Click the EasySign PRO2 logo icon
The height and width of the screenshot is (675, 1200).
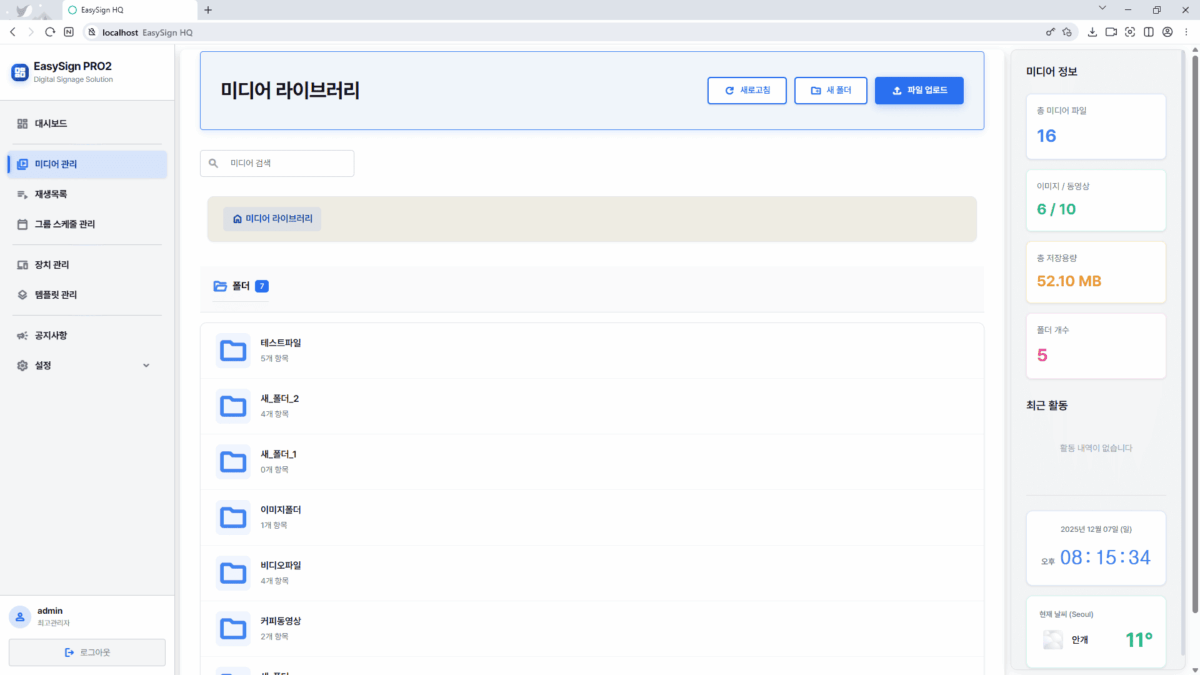click(20, 72)
